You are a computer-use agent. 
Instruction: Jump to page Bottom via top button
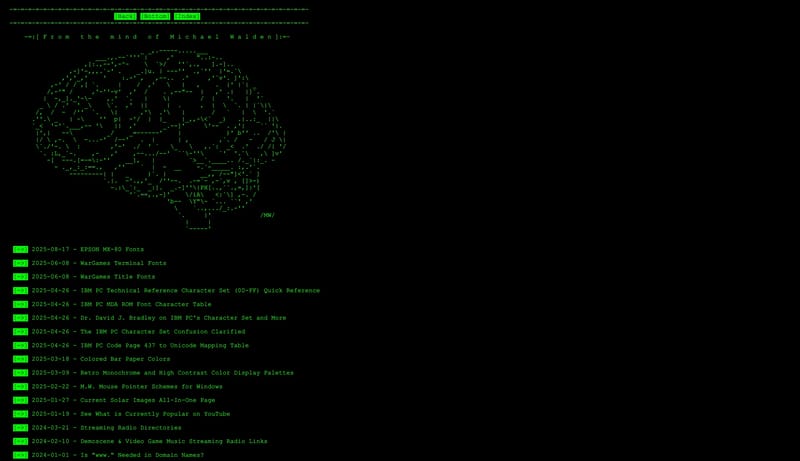pyautogui.click(x=155, y=16)
